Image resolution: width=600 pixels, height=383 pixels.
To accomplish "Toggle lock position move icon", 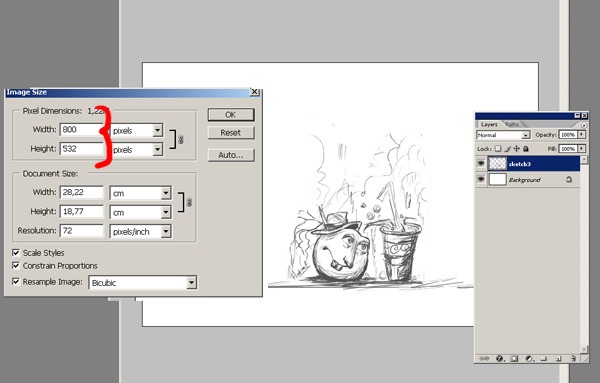I will click(x=517, y=148).
